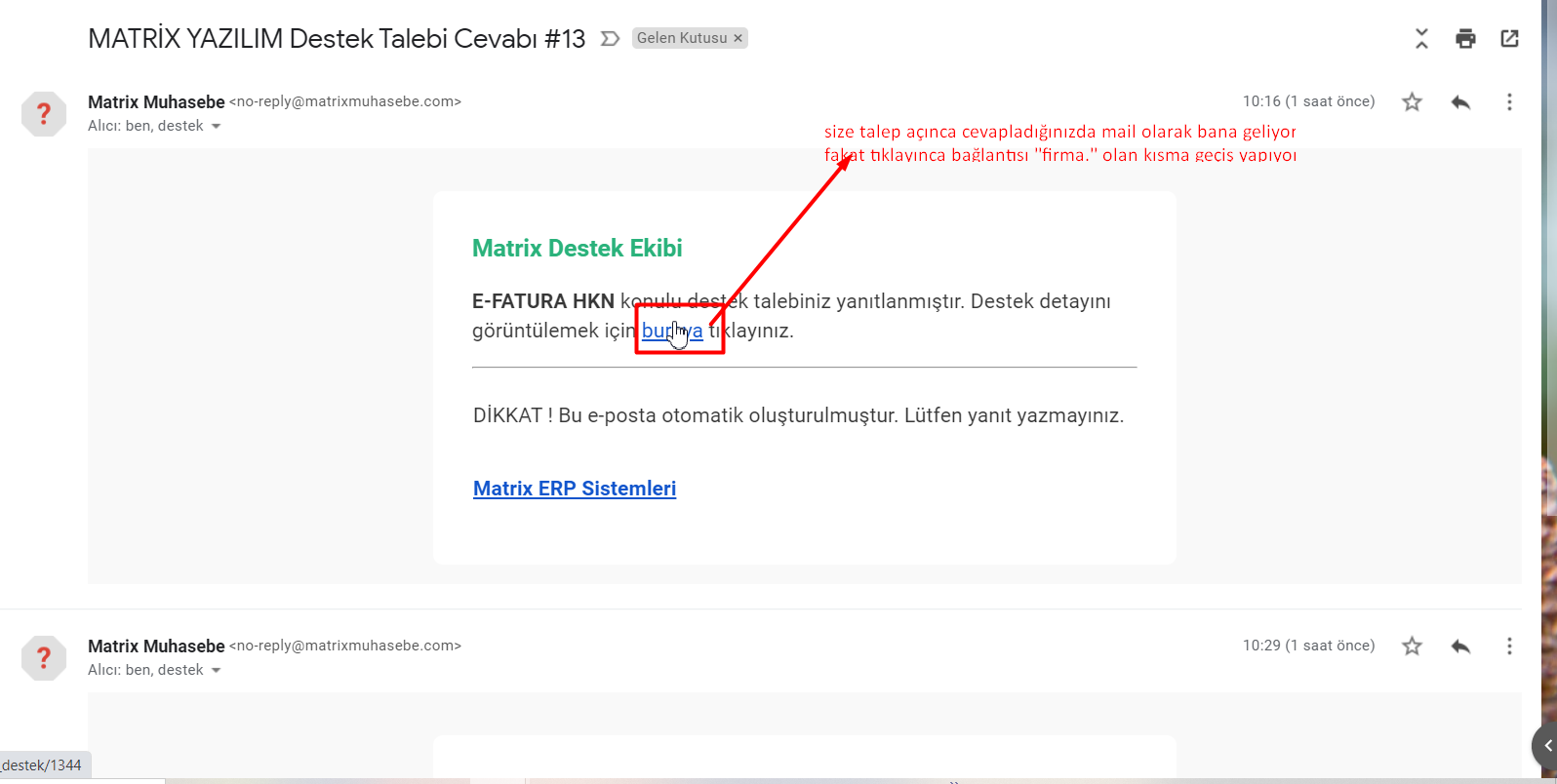
Task: Remove the Gelen Kutusu label
Action: 739,38
